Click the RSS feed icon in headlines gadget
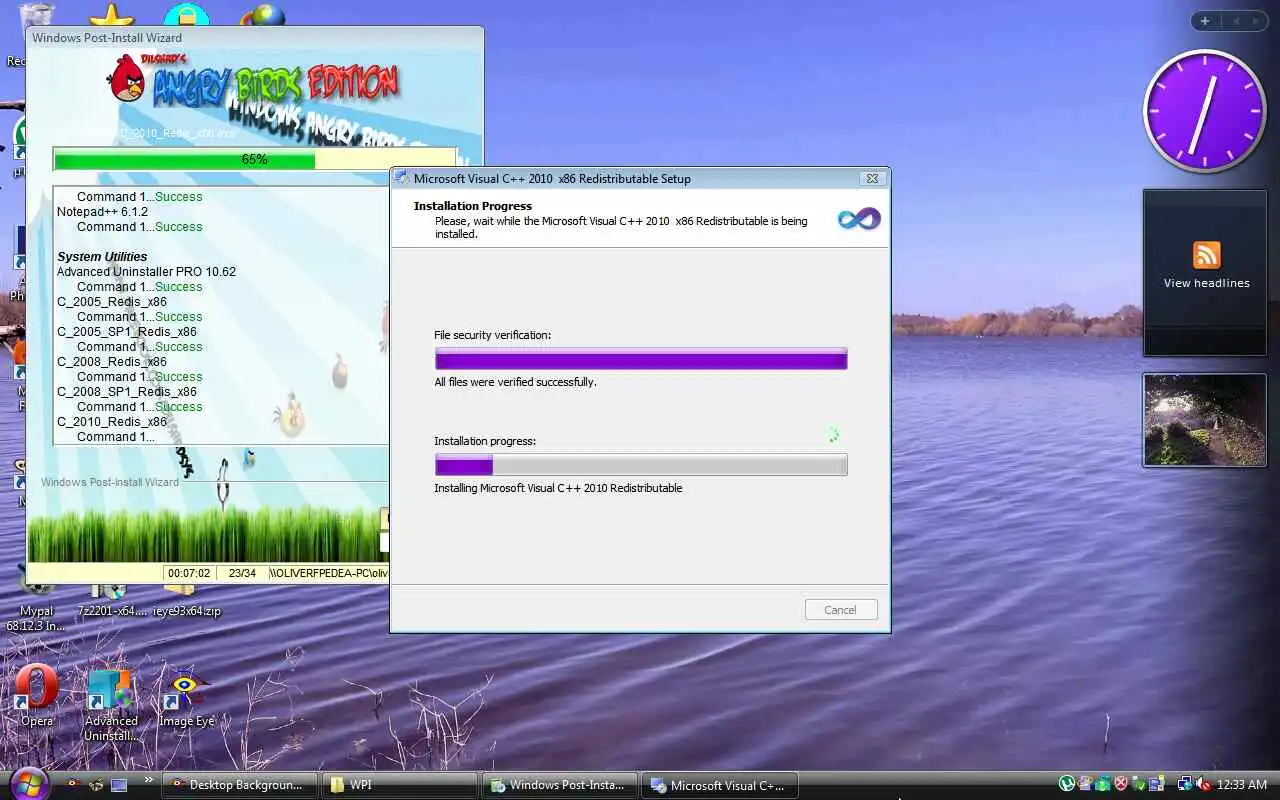Screen dimensions: 1280x800 coord(1206,255)
